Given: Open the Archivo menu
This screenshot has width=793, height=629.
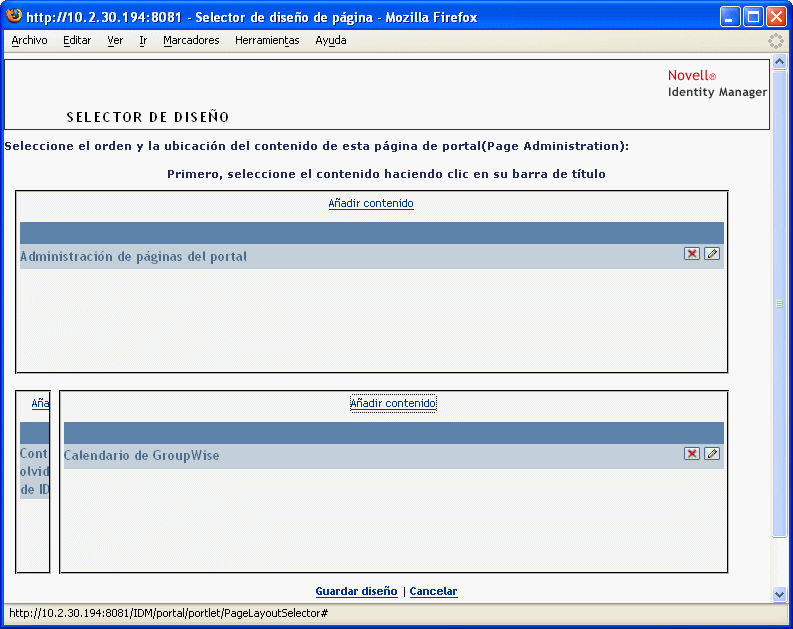Looking at the screenshot, I should click(x=29, y=40).
